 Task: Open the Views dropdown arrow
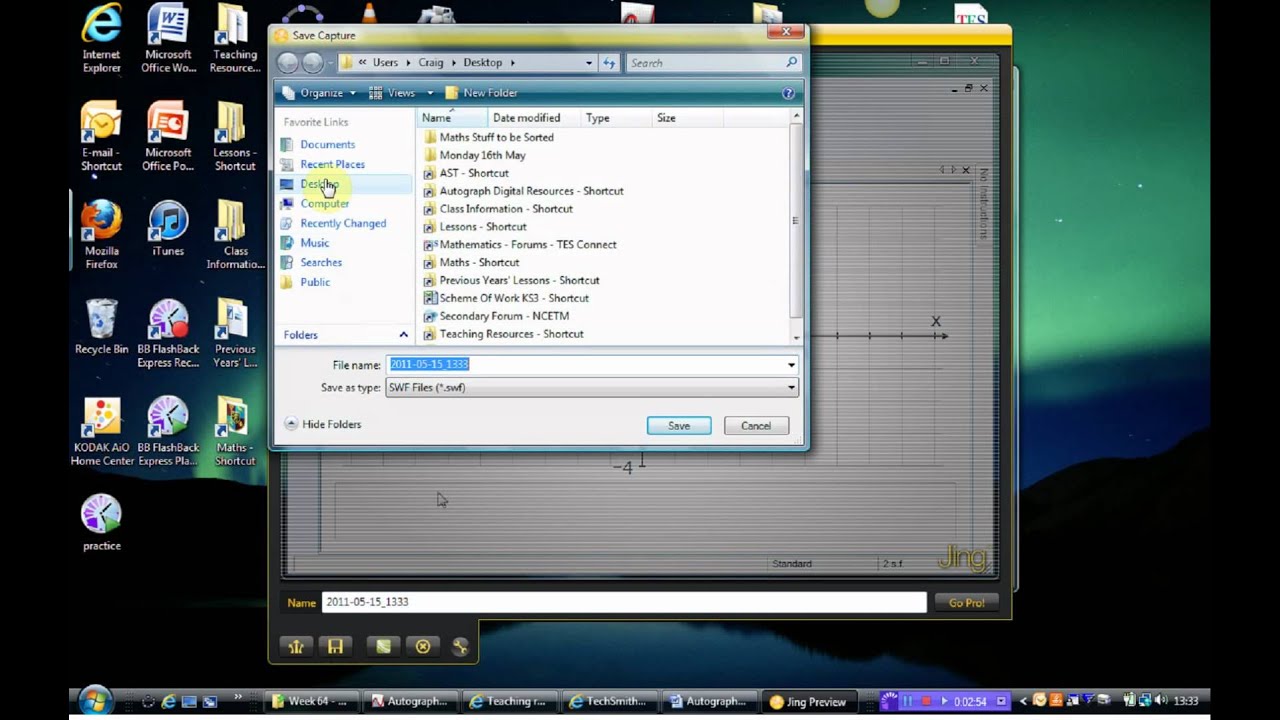[x=430, y=93]
